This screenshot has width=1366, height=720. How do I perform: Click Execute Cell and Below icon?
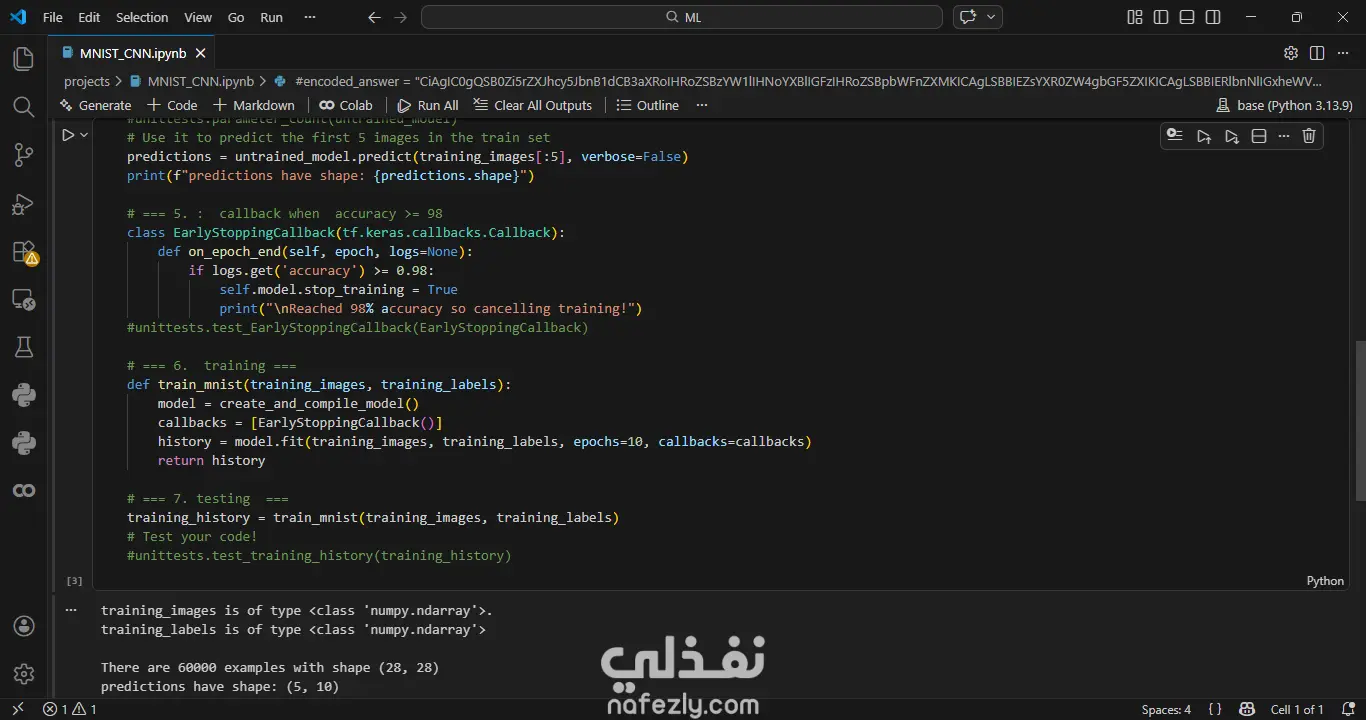click(x=1232, y=136)
